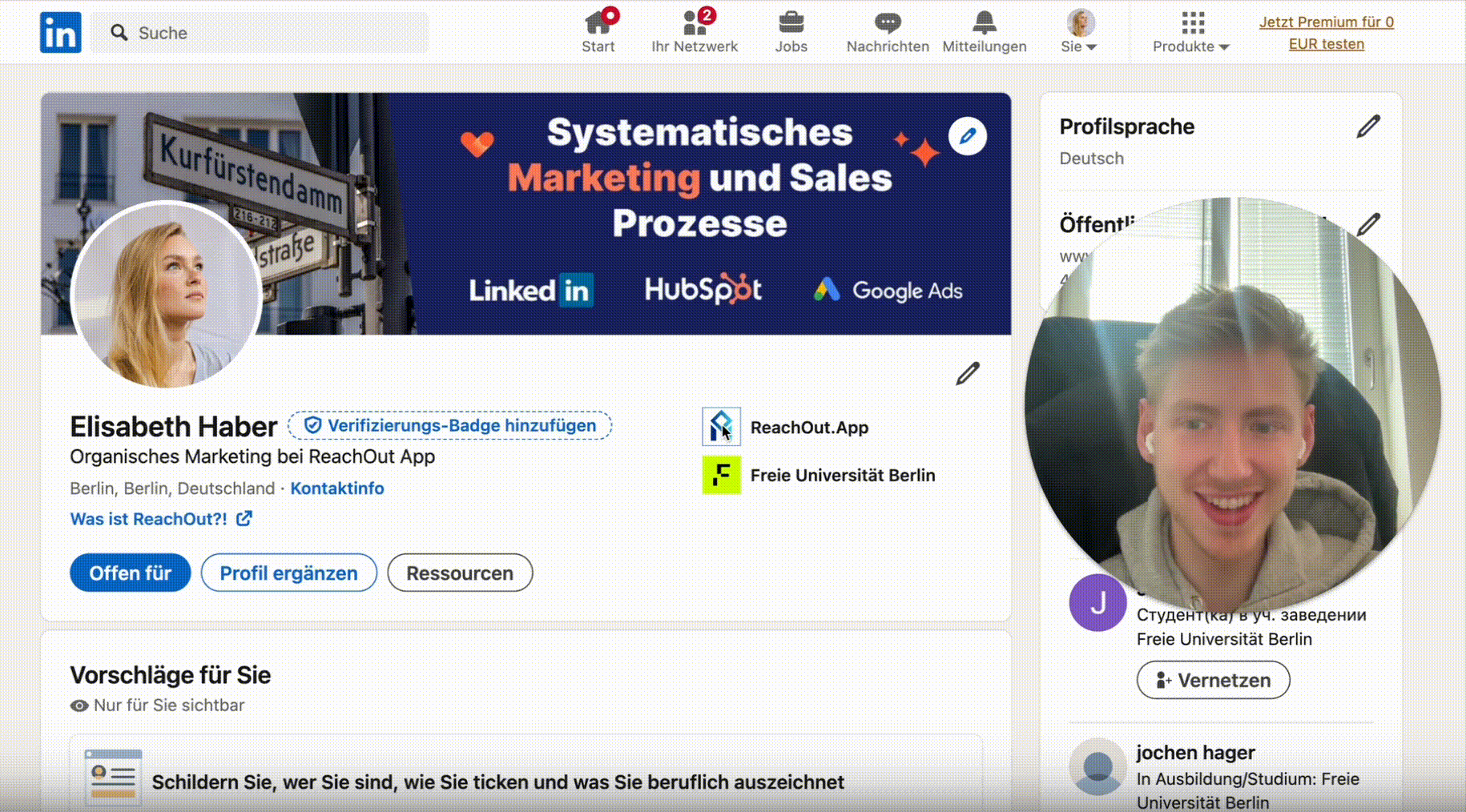This screenshot has width=1466, height=812.
Task: Click Vernetzen to connect
Action: (1213, 680)
